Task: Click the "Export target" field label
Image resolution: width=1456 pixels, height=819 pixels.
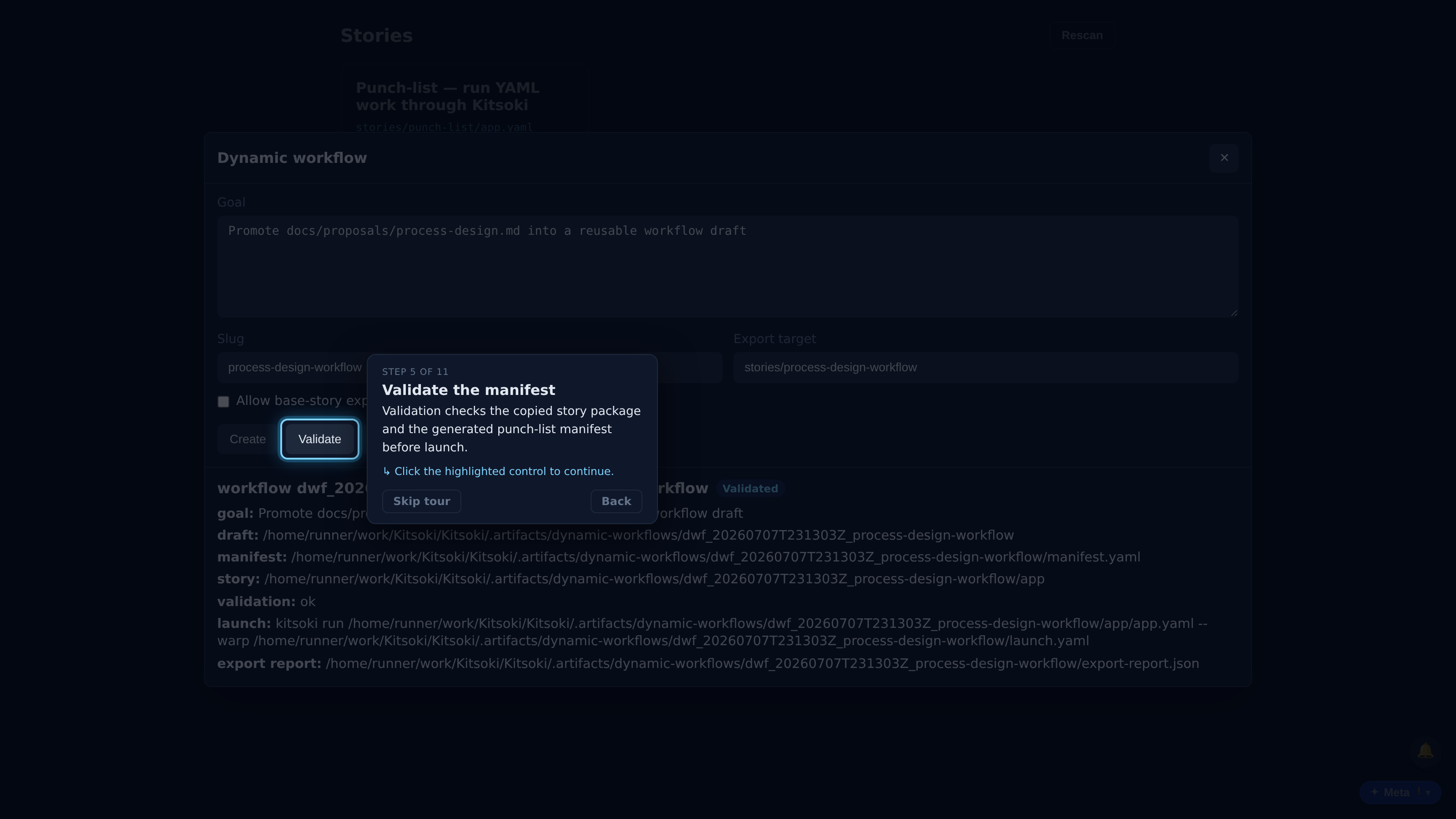Action: 775,339
